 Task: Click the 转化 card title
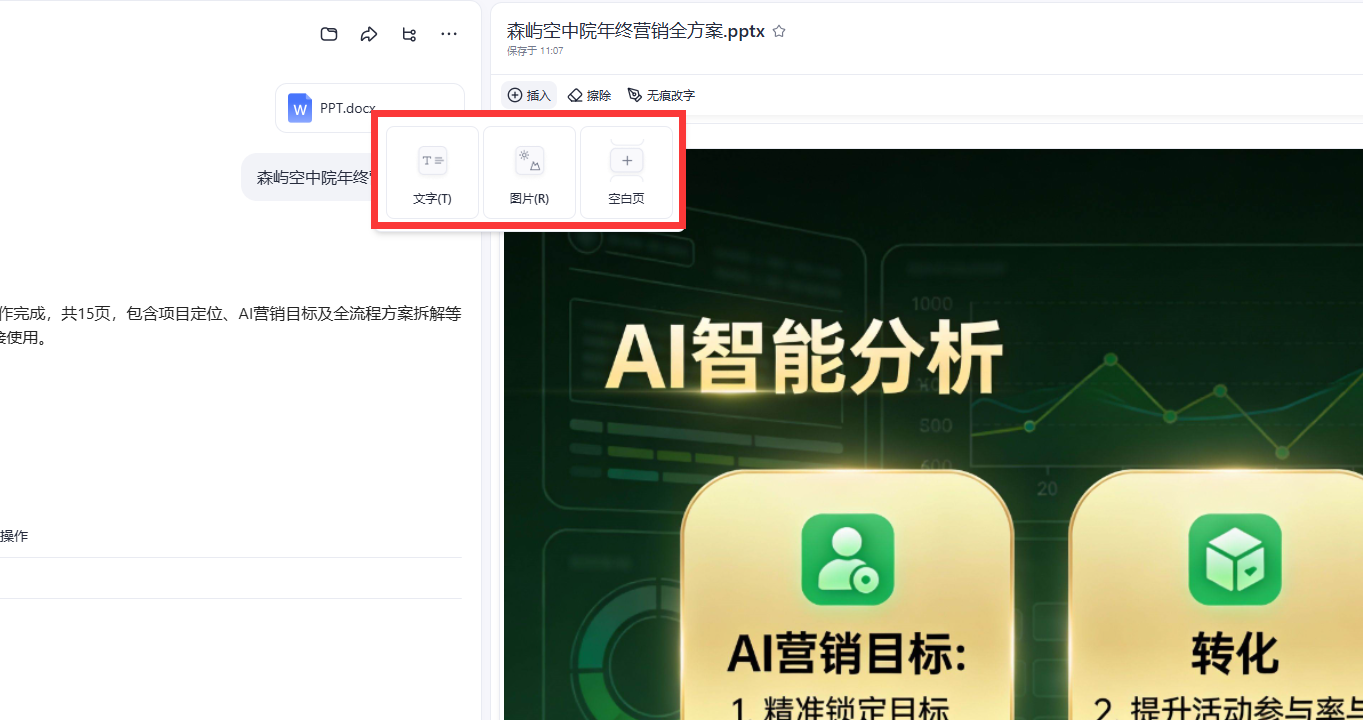(x=1234, y=653)
